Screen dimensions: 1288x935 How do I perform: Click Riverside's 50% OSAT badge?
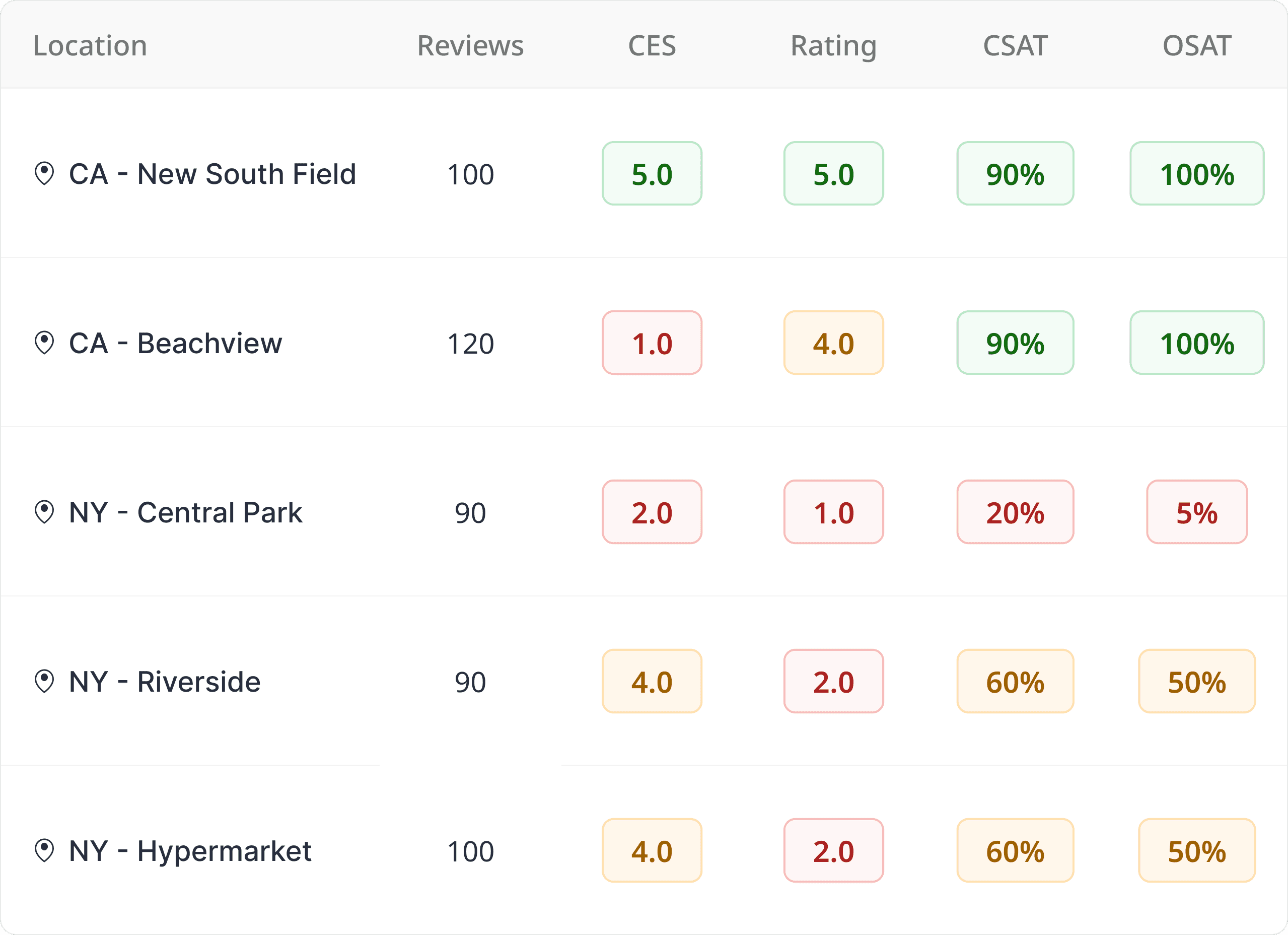coord(1196,682)
